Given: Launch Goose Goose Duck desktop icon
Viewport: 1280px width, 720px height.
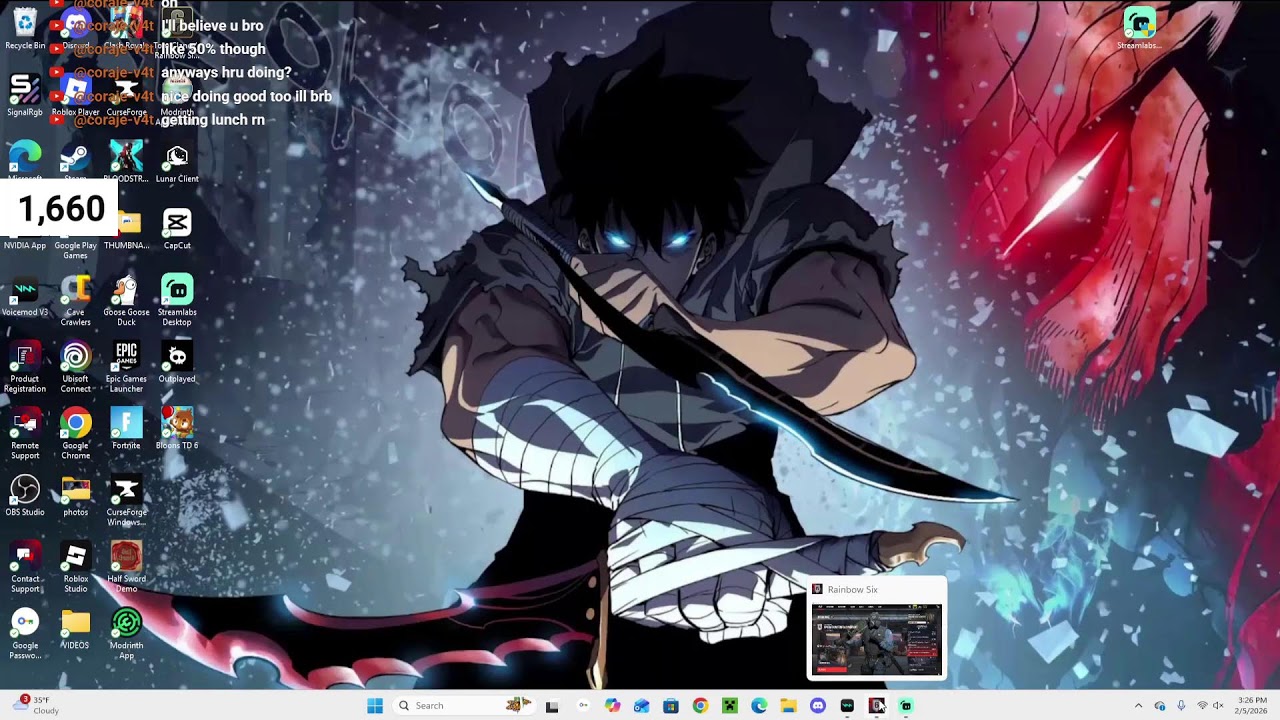Looking at the screenshot, I should click(x=126, y=301).
